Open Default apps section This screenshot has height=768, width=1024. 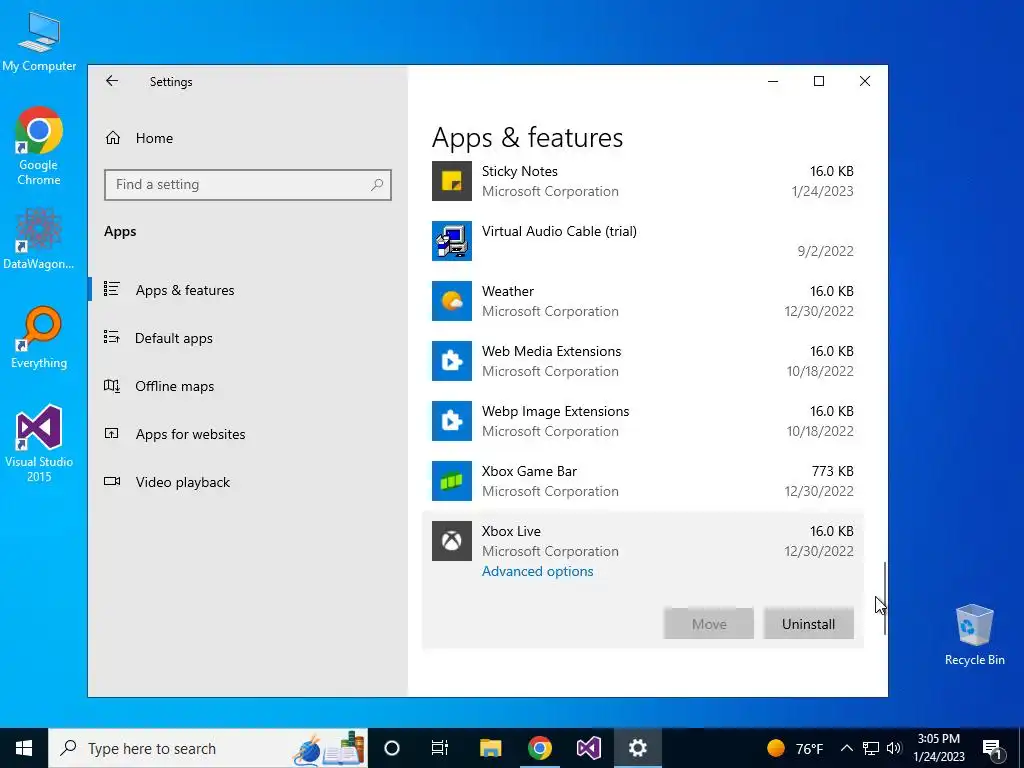[174, 338]
